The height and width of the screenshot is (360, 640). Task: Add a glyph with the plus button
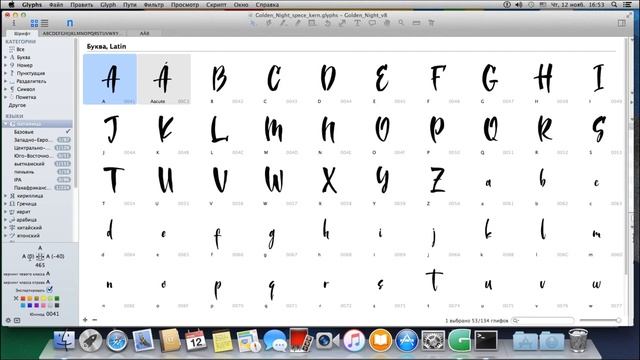pos(85,320)
